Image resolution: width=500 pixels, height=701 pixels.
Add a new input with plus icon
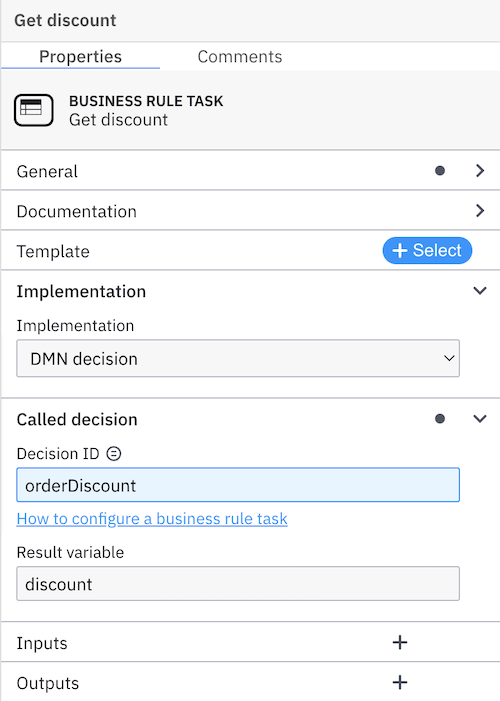pyautogui.click(x=400, y=642)
